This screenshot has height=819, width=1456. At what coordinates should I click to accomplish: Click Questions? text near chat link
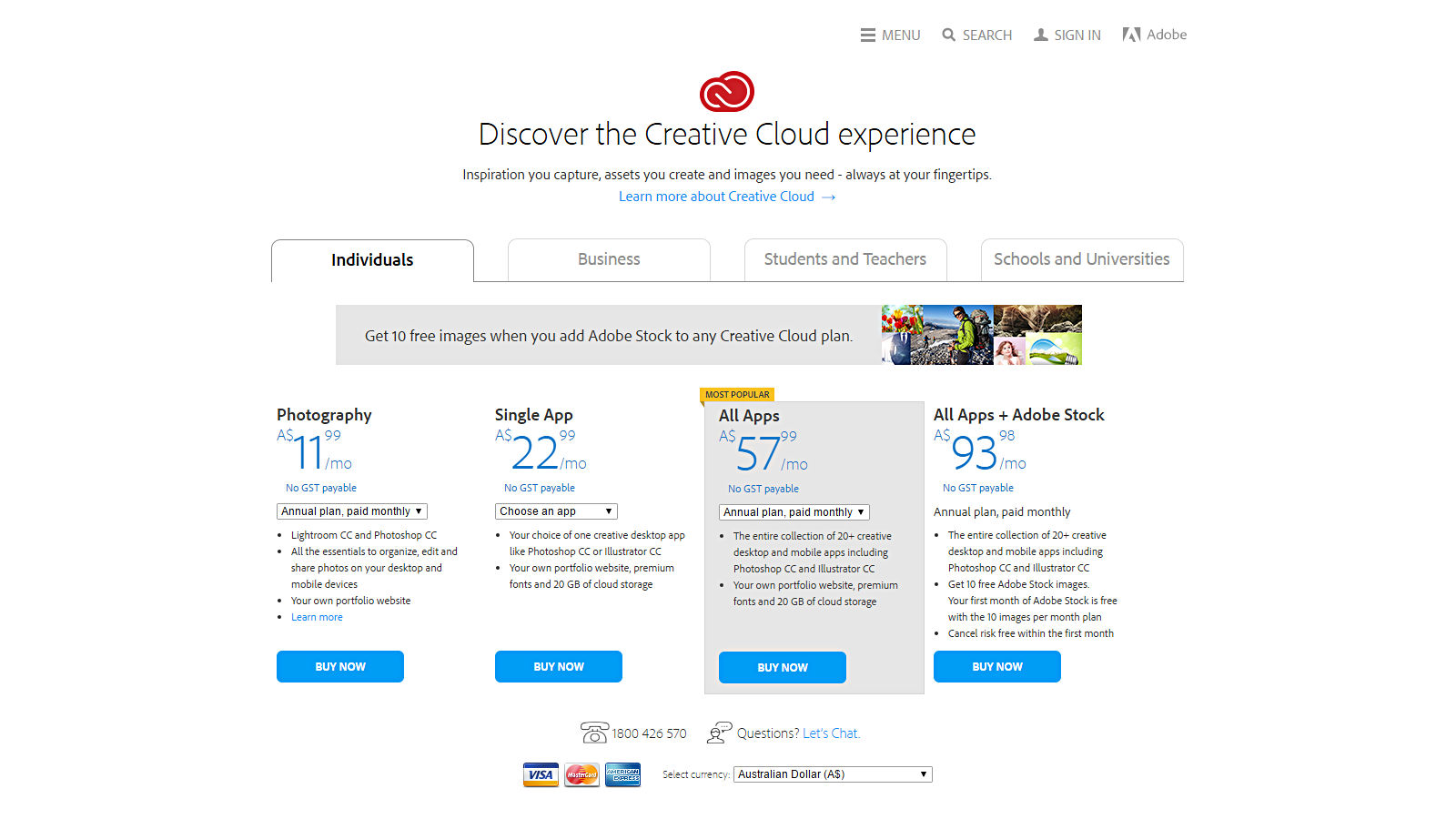coord(768,733)
